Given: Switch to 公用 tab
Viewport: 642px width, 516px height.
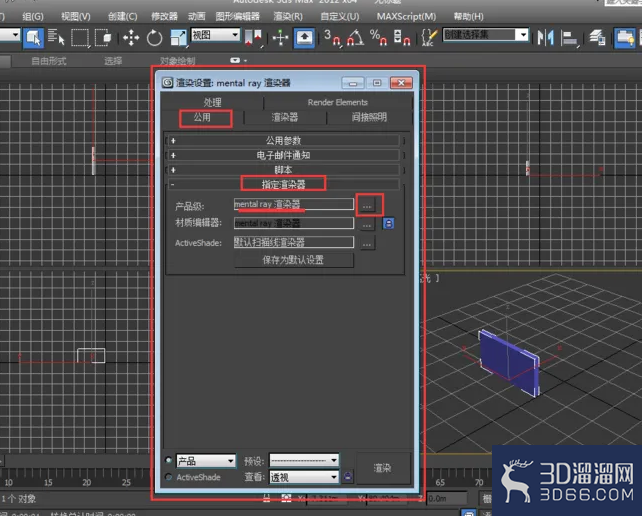Looking at the screenshot, I should point(202,118).
